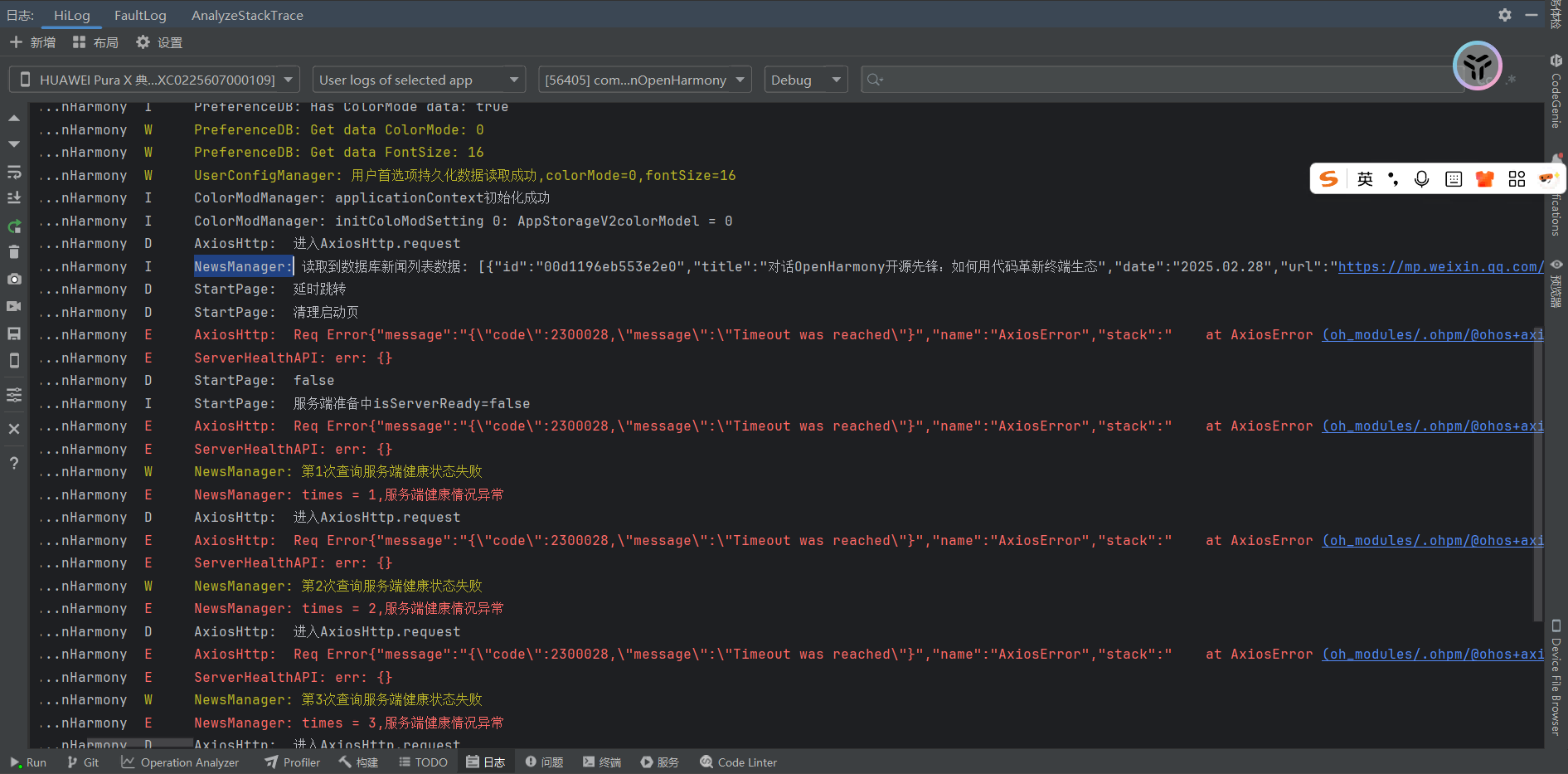Open the log filter settings sliders icon
This screenshot has width=1568, height=774.
14,395
